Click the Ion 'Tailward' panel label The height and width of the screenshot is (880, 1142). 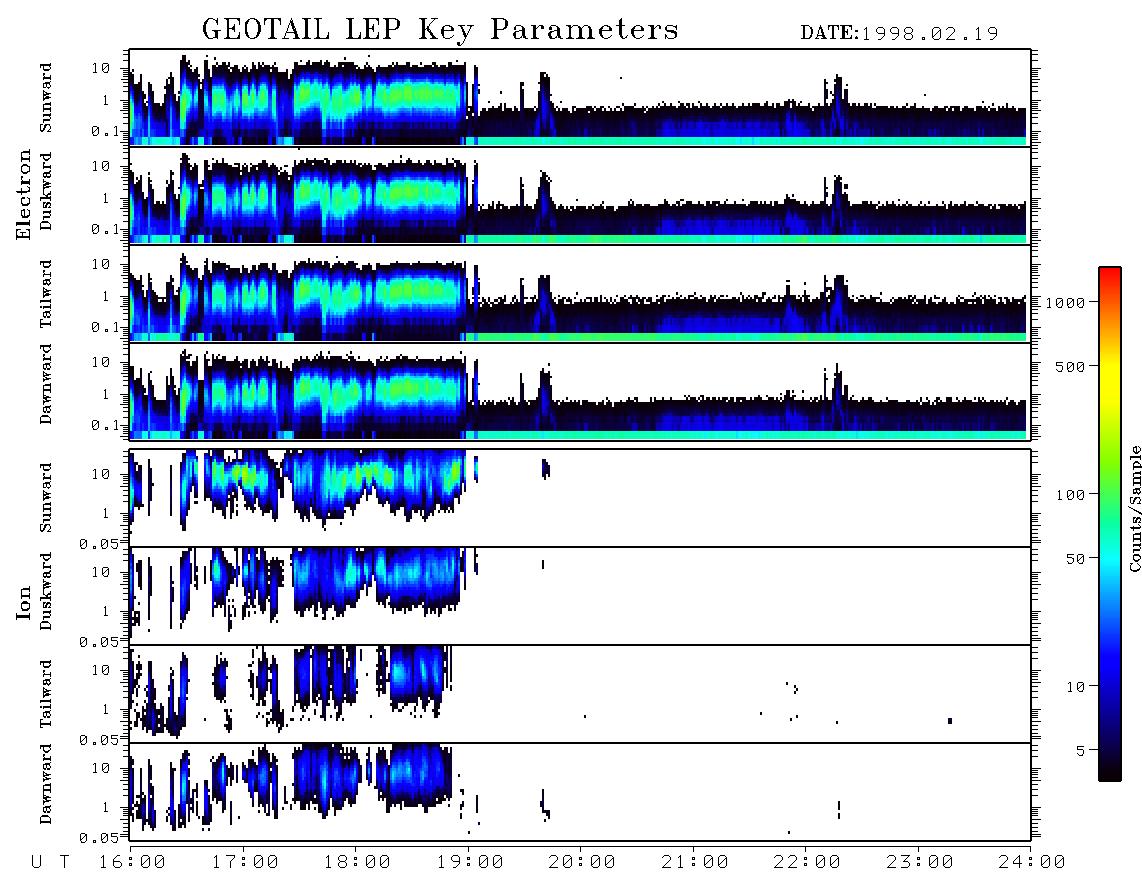pos(46,694)
